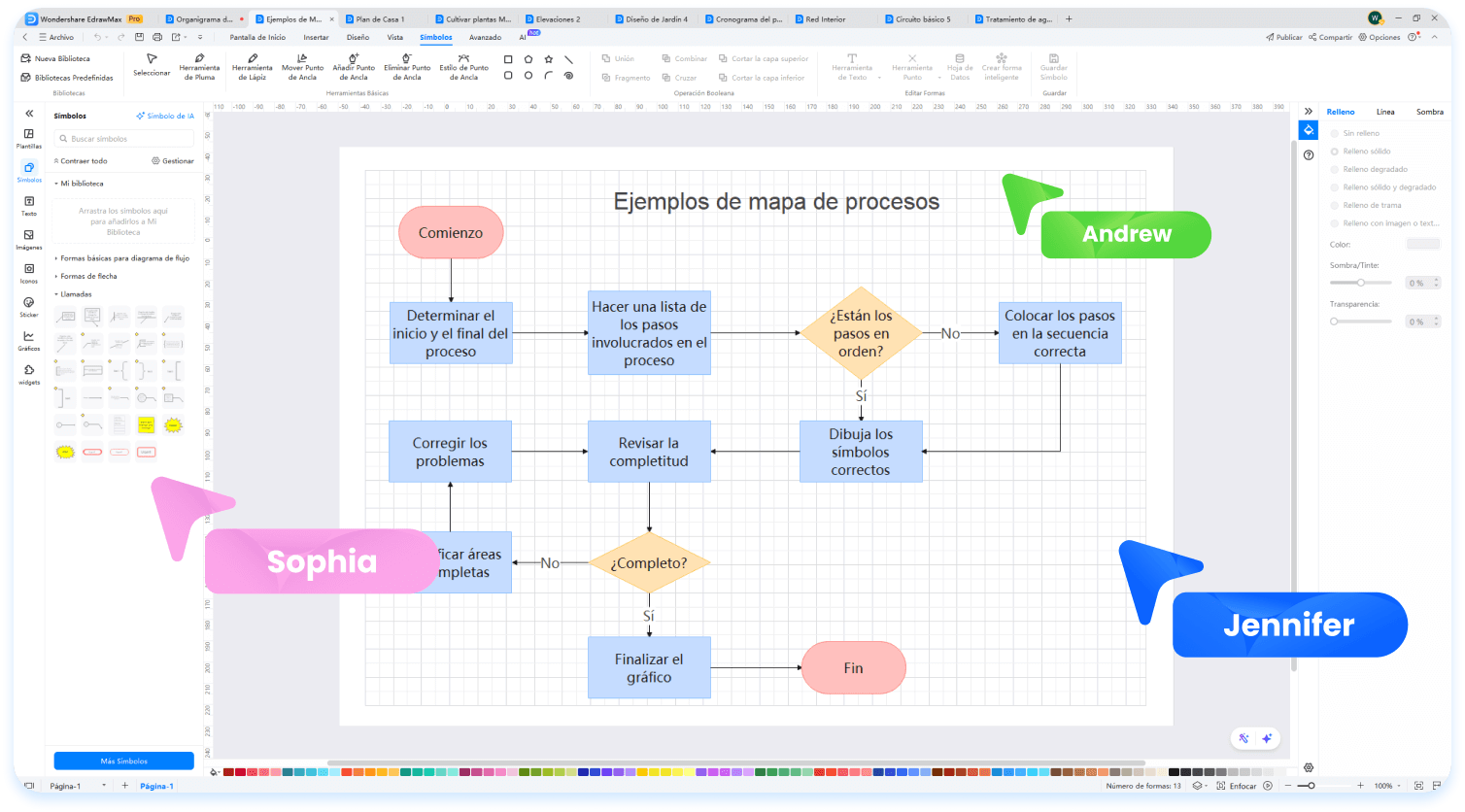Choose the star shape tool

point(549,59)
